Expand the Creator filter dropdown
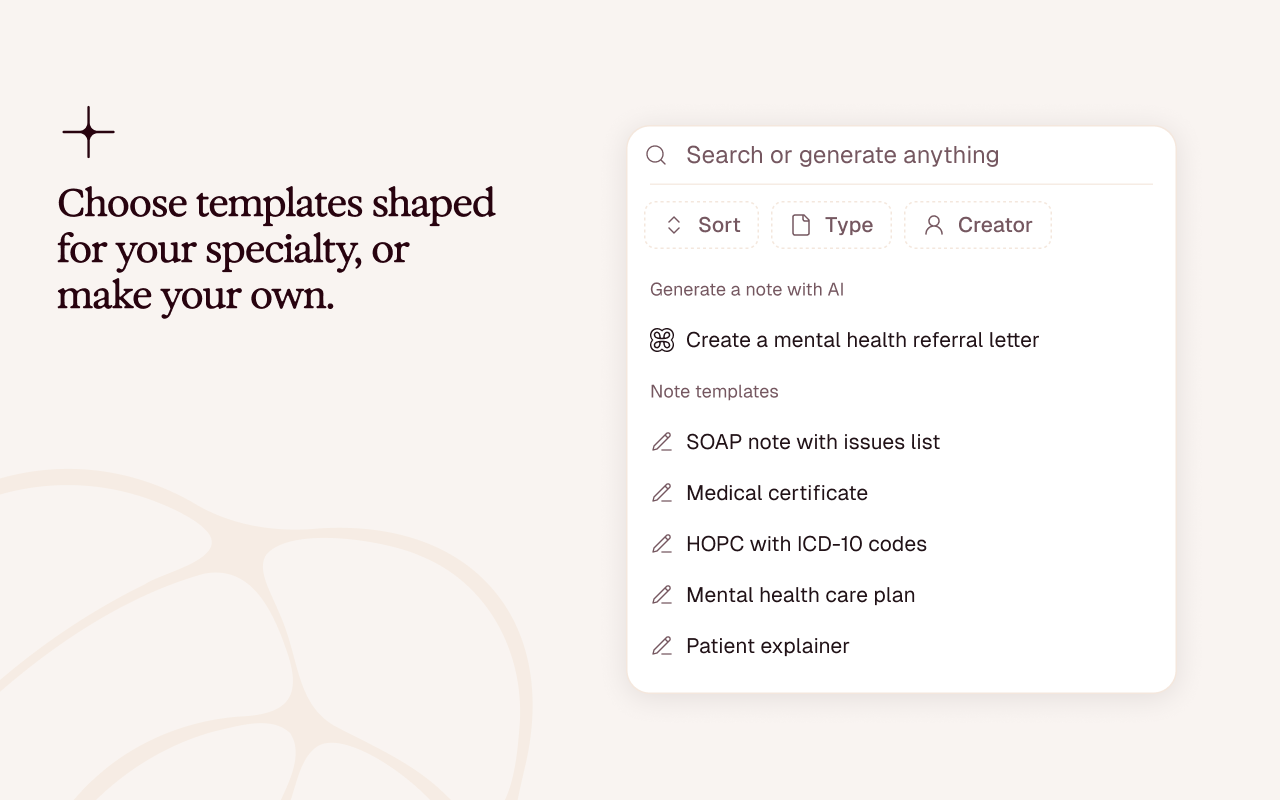Image resolution: width=1280 pixels, height=800 pixels. 978,225
